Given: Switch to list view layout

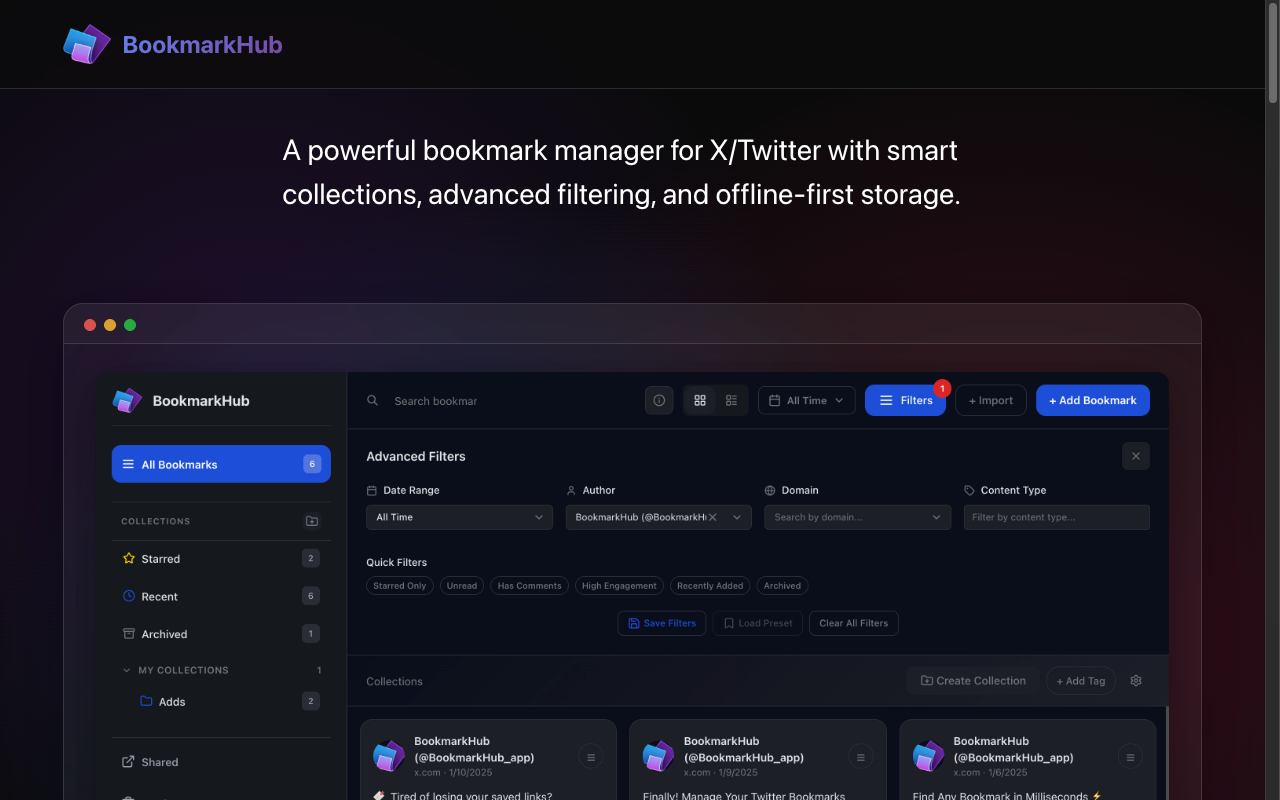Looking at the screenshot, I should [x=731, y=400].
